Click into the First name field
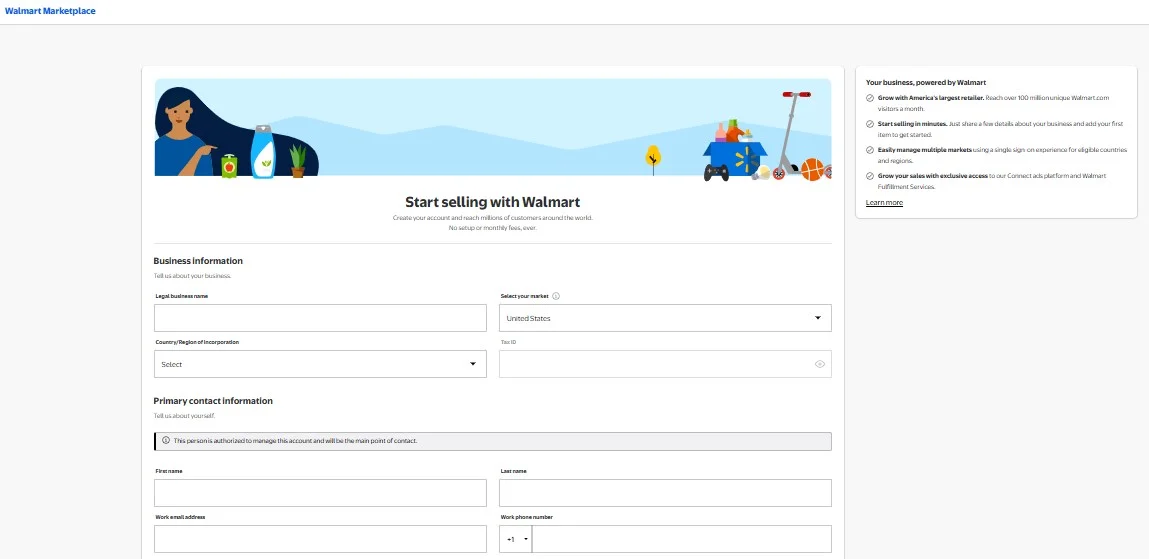This screenshot has width=1149, height=559. click(320, 493)
